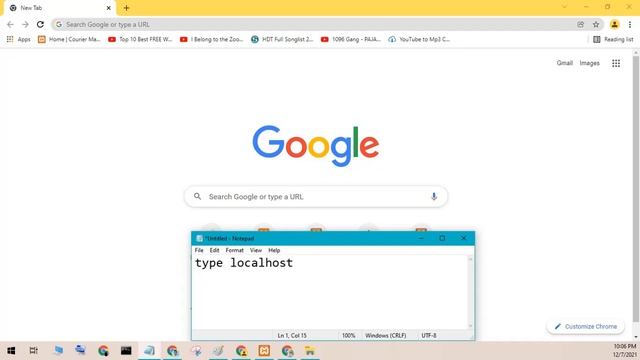Open Notepad View menu
Screen dimensions: 640x360
pyautogui.click(x=256, y=250)
